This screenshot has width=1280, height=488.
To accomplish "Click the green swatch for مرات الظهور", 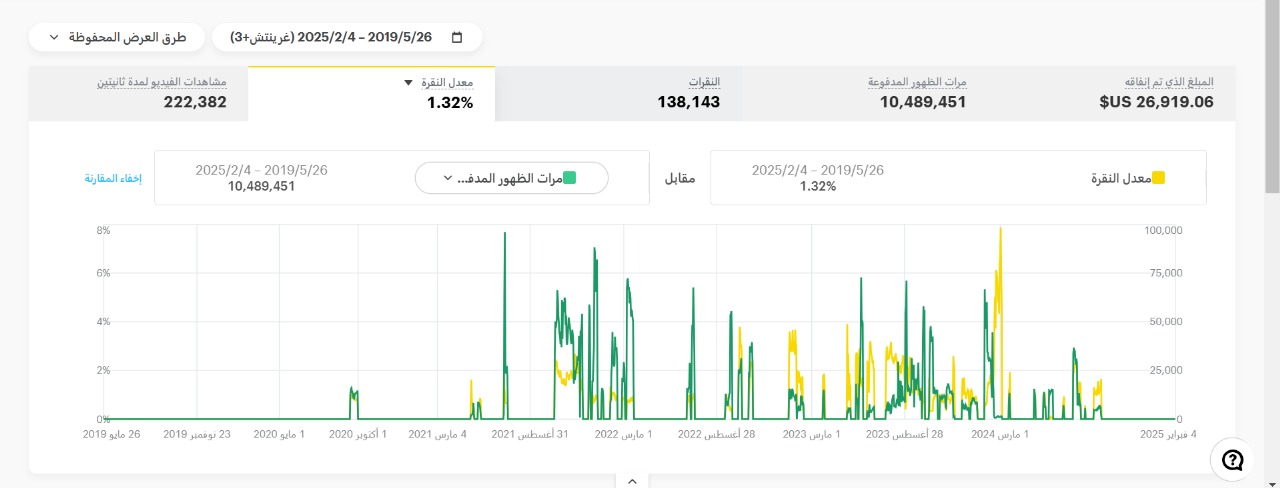I will [569, 178].
